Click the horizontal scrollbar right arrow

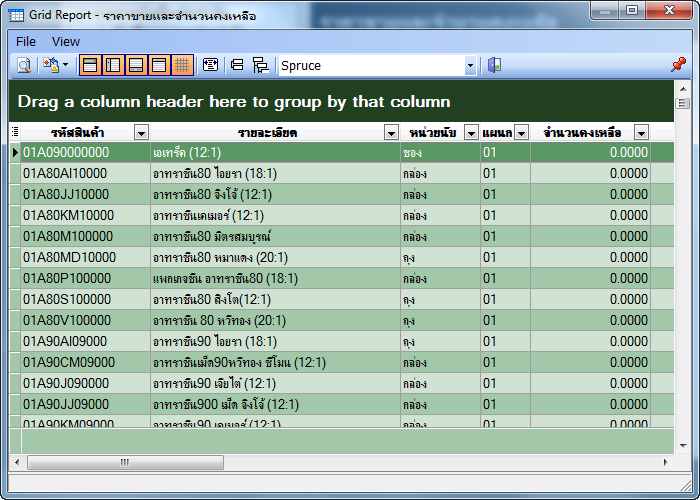[x=667, y=462]
